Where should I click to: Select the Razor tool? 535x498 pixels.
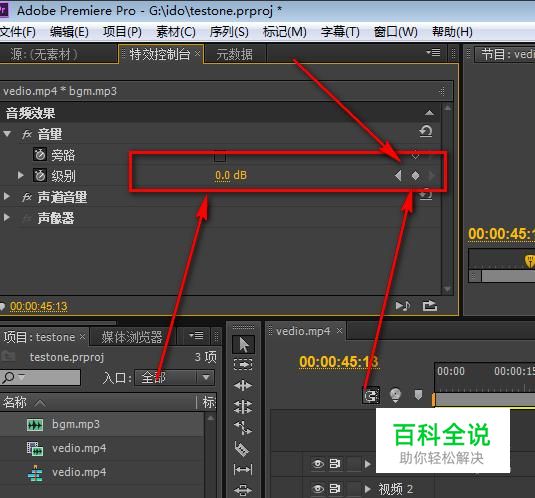243,449
